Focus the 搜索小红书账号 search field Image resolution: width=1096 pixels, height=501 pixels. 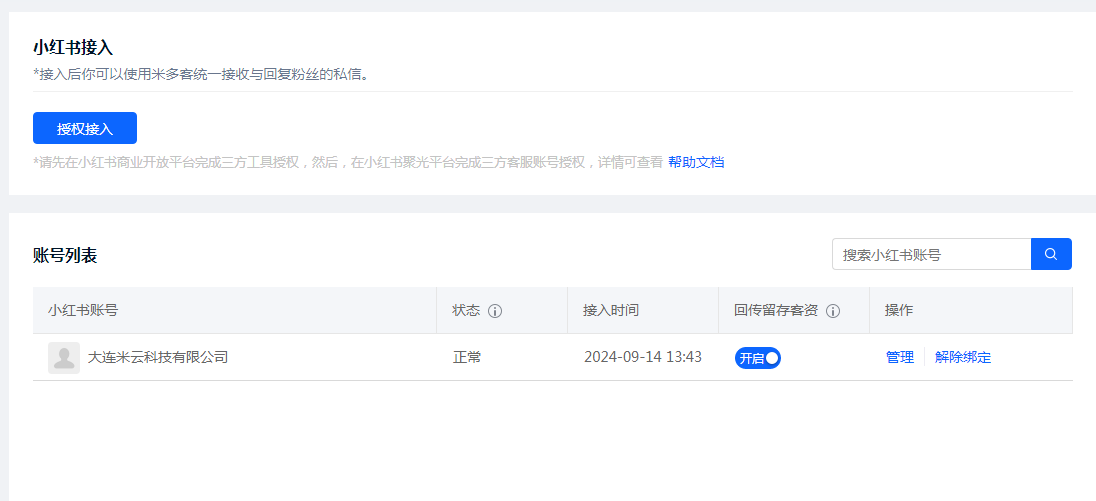point(930,254)
